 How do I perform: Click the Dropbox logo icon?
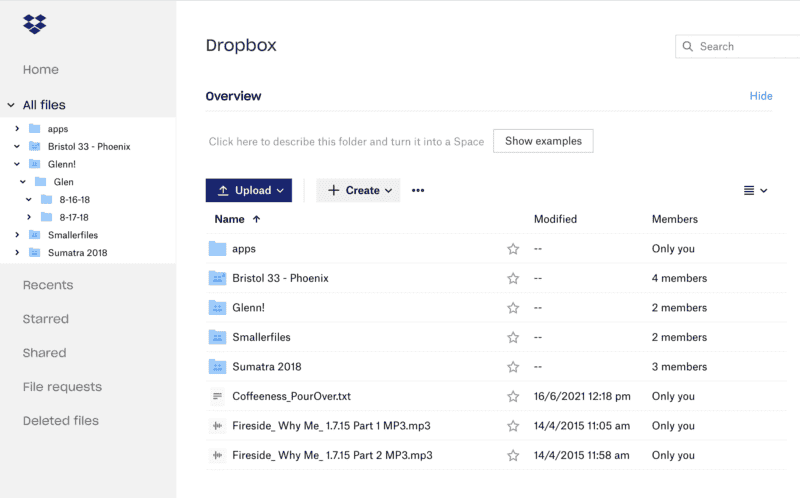[35, 24]
